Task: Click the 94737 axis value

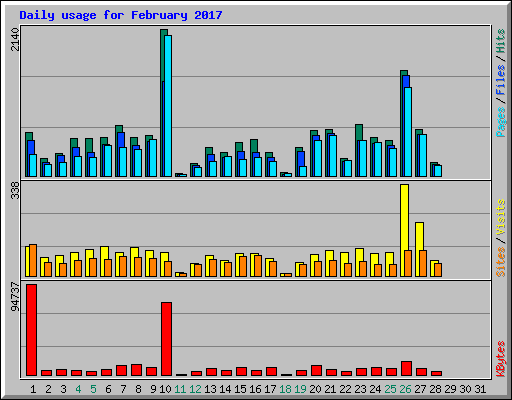Action: pos(15,297)
